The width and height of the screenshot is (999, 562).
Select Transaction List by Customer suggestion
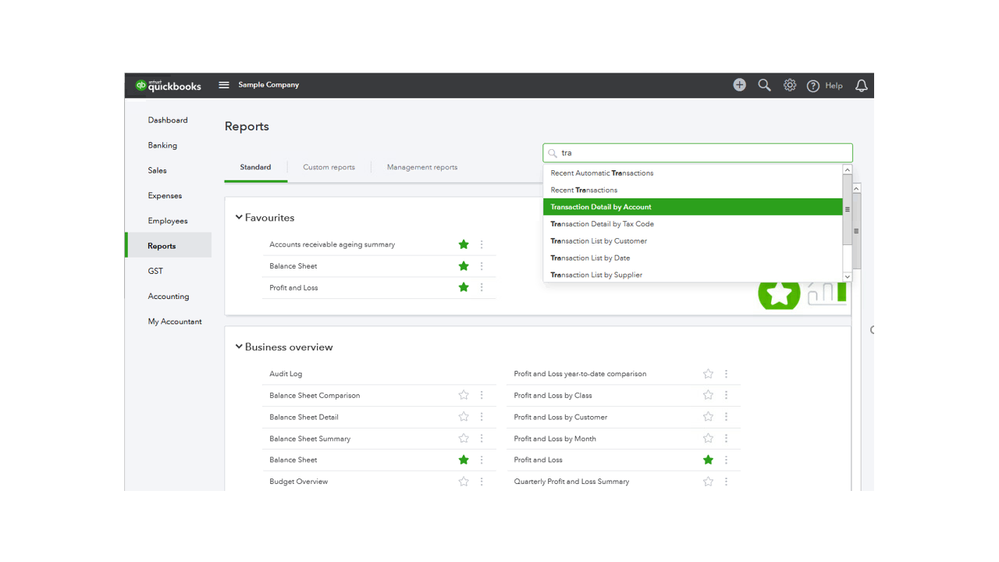[x=693, y=241]
